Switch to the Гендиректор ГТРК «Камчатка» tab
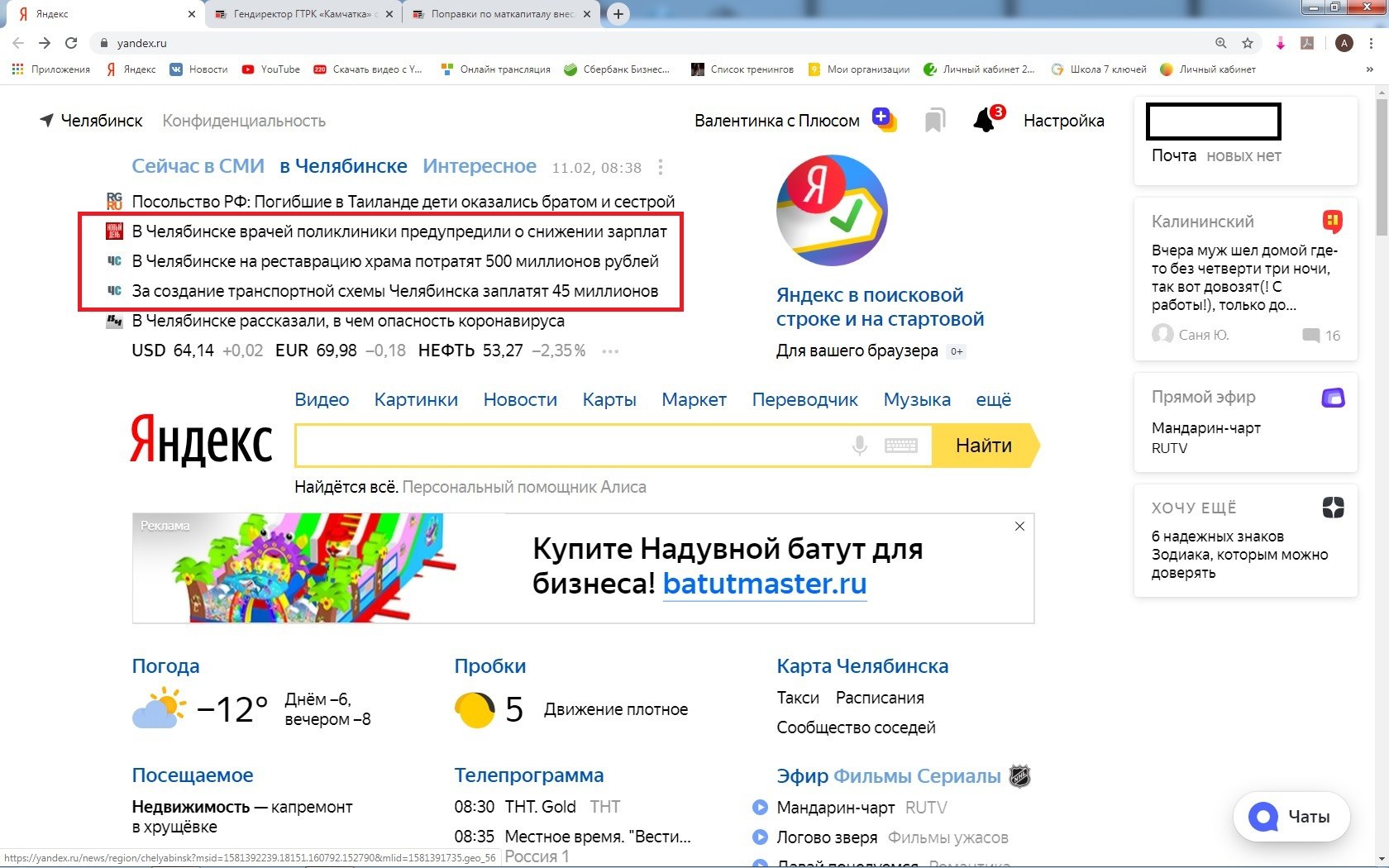Viewport: 1389px width, 868px height. click(x=303, y=14)
